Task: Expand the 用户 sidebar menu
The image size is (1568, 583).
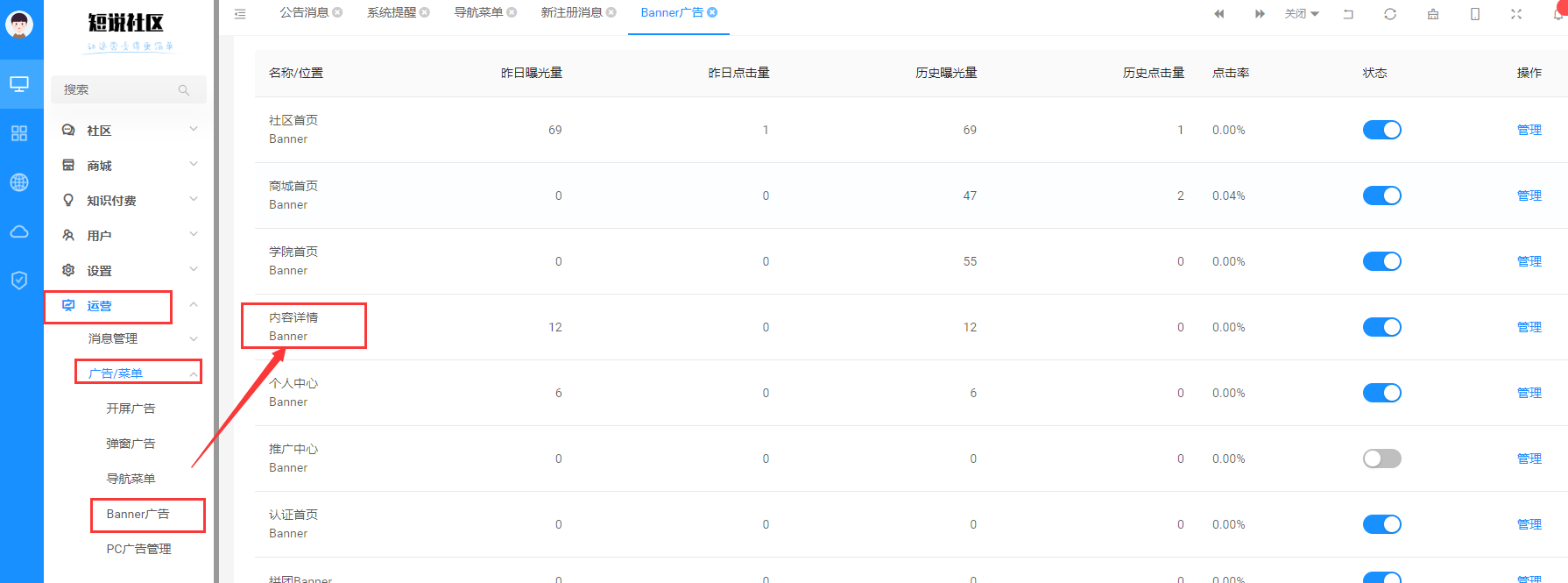Action: pyautogui.click(x=129, y=235)
